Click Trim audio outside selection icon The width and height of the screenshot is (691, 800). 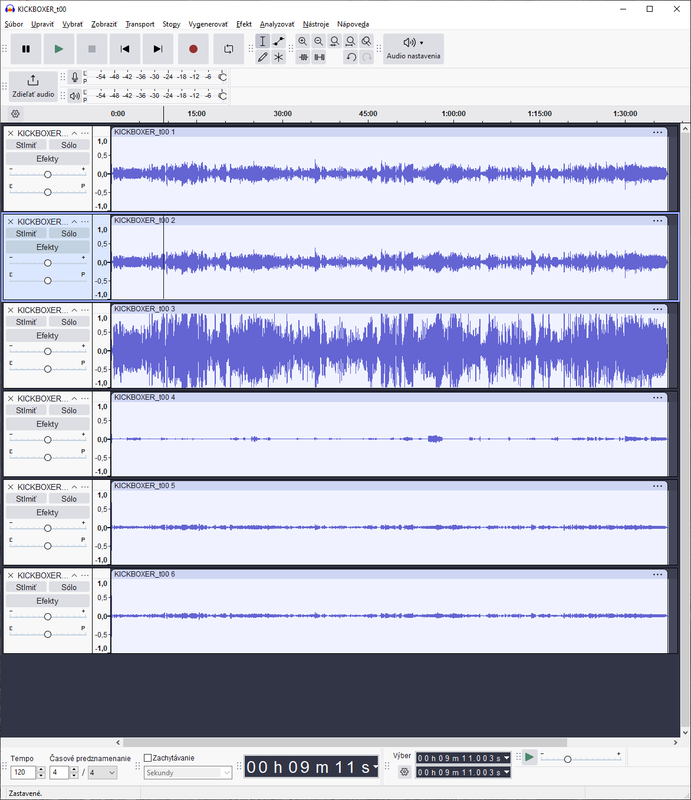pos(303,57)
